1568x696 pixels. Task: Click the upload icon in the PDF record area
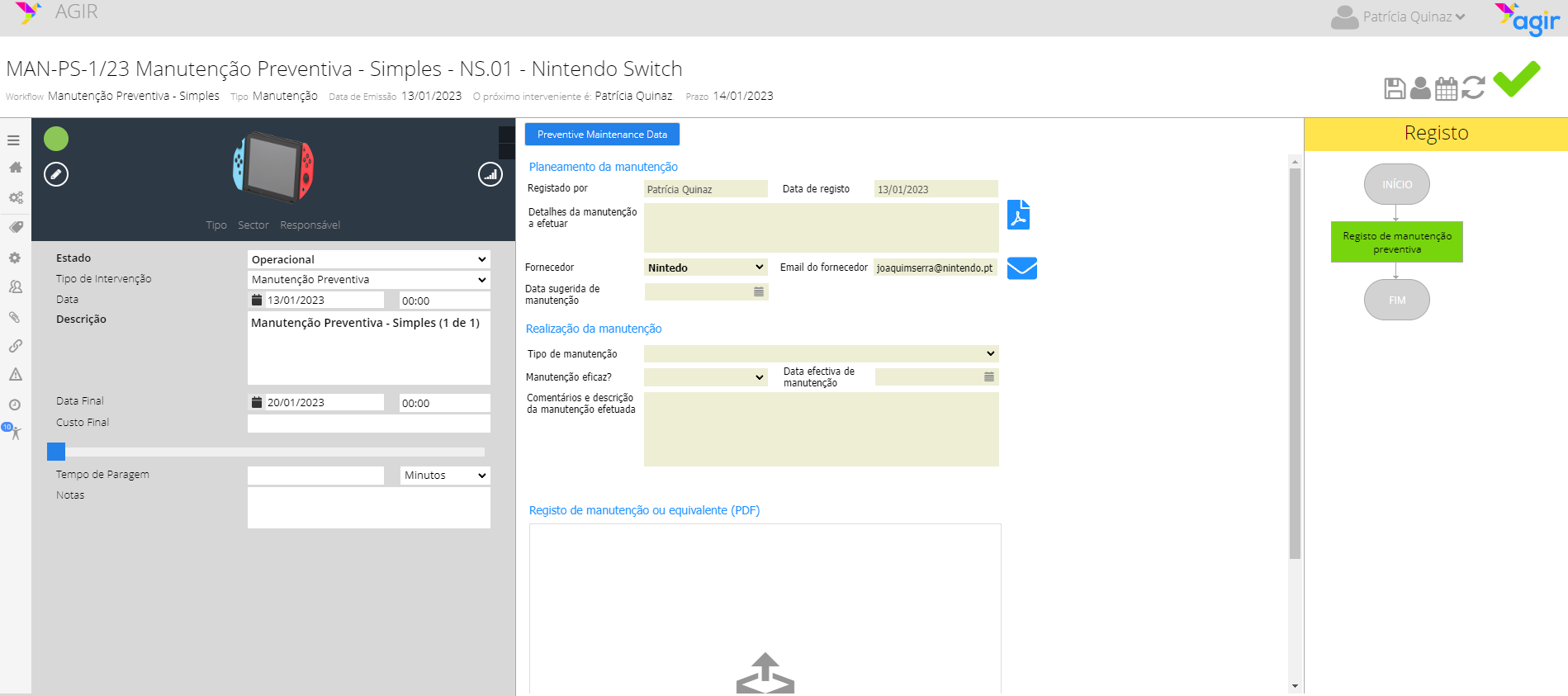765,673
